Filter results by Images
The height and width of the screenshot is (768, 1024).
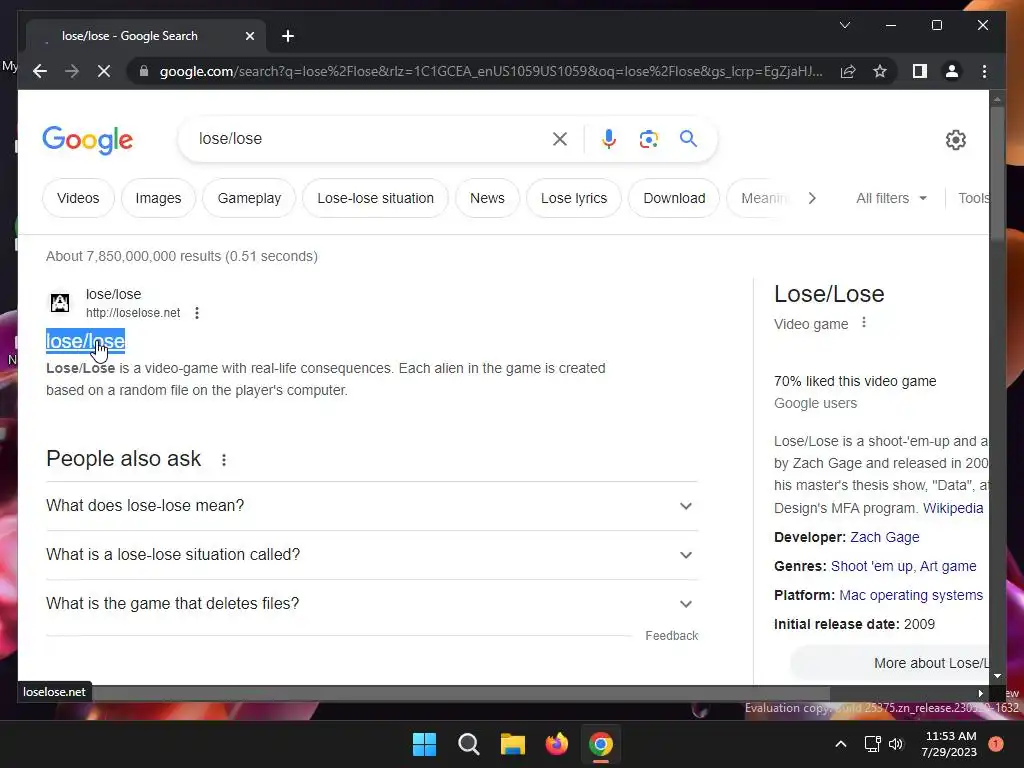pyautogui.click(x=158, y=198)
